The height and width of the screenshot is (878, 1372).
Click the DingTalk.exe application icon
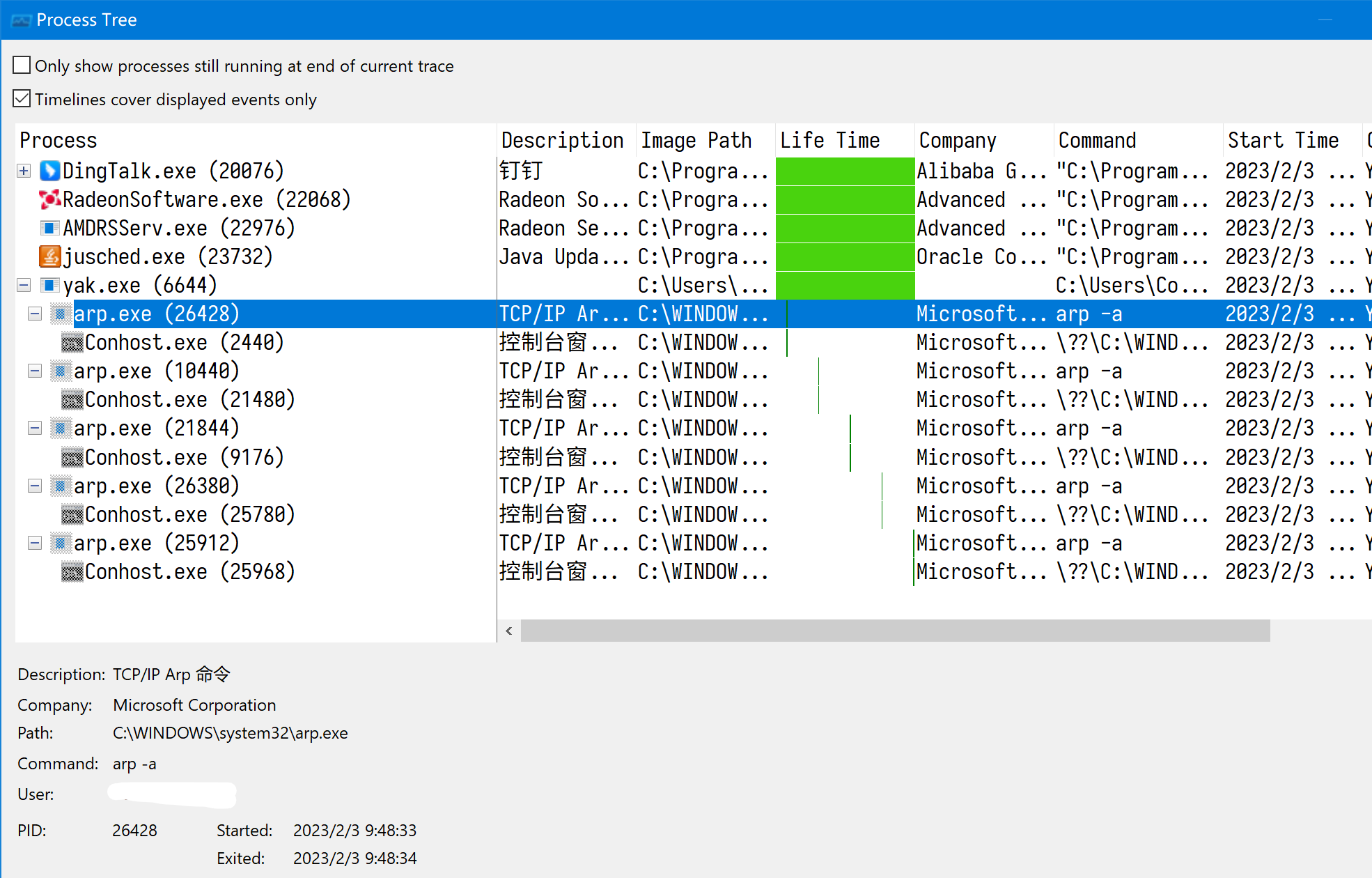[49, 171]
